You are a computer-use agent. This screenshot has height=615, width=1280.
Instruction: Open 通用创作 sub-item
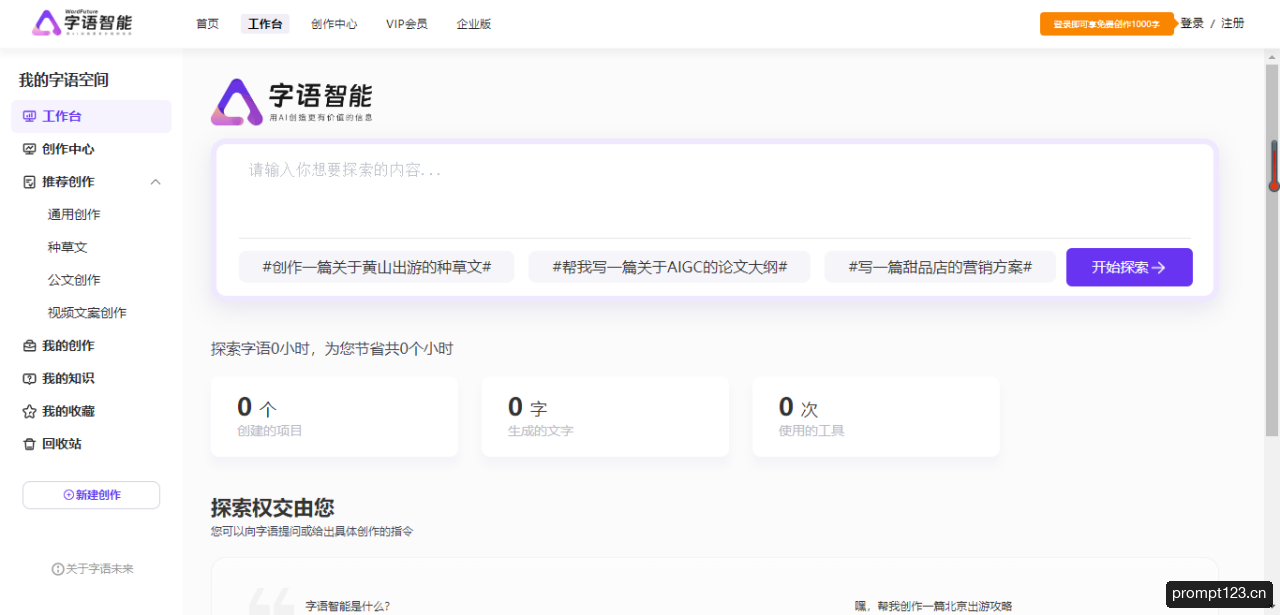pos(74,215)
